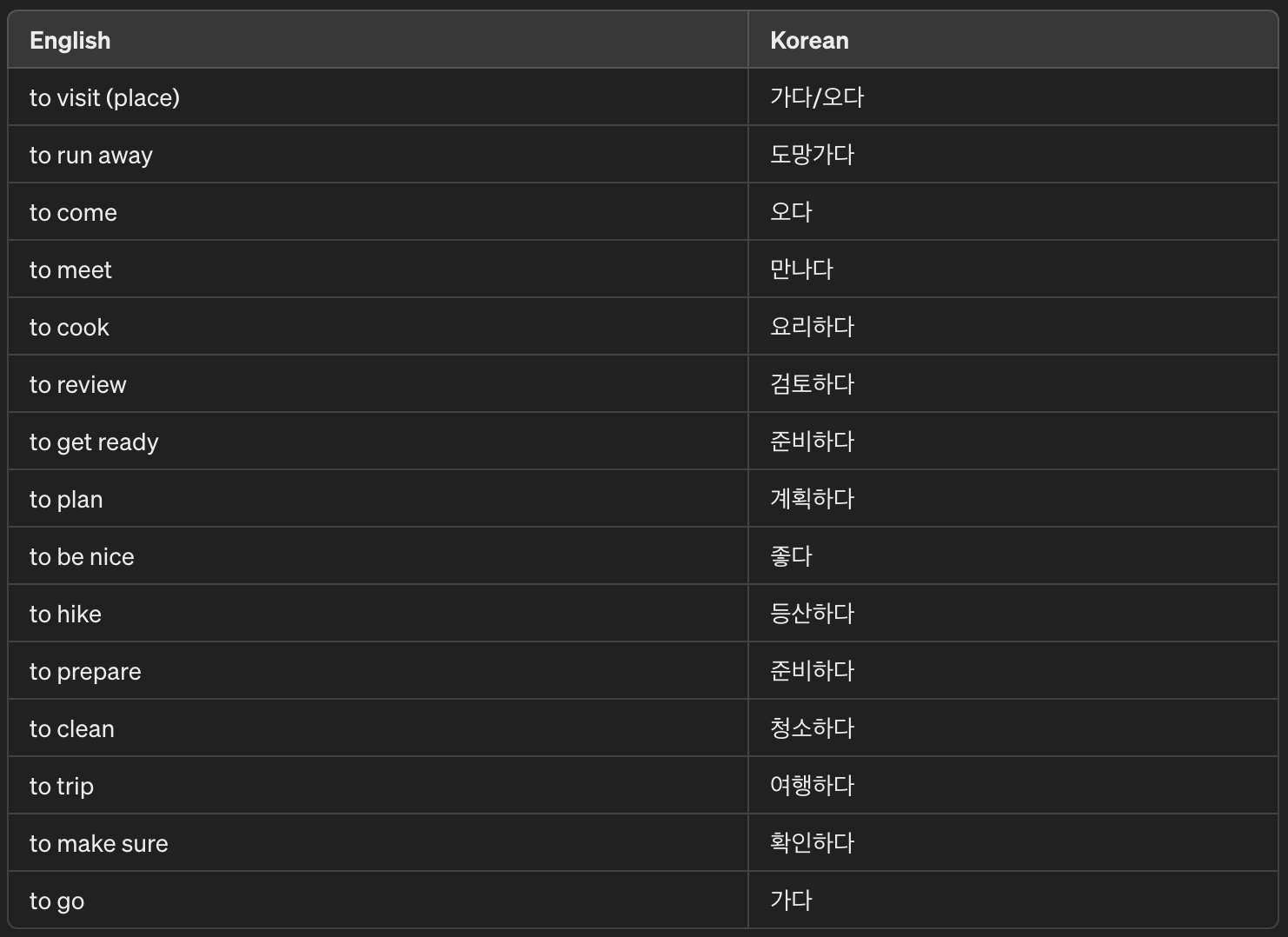Click the Korean column header

tap(809, 41)
